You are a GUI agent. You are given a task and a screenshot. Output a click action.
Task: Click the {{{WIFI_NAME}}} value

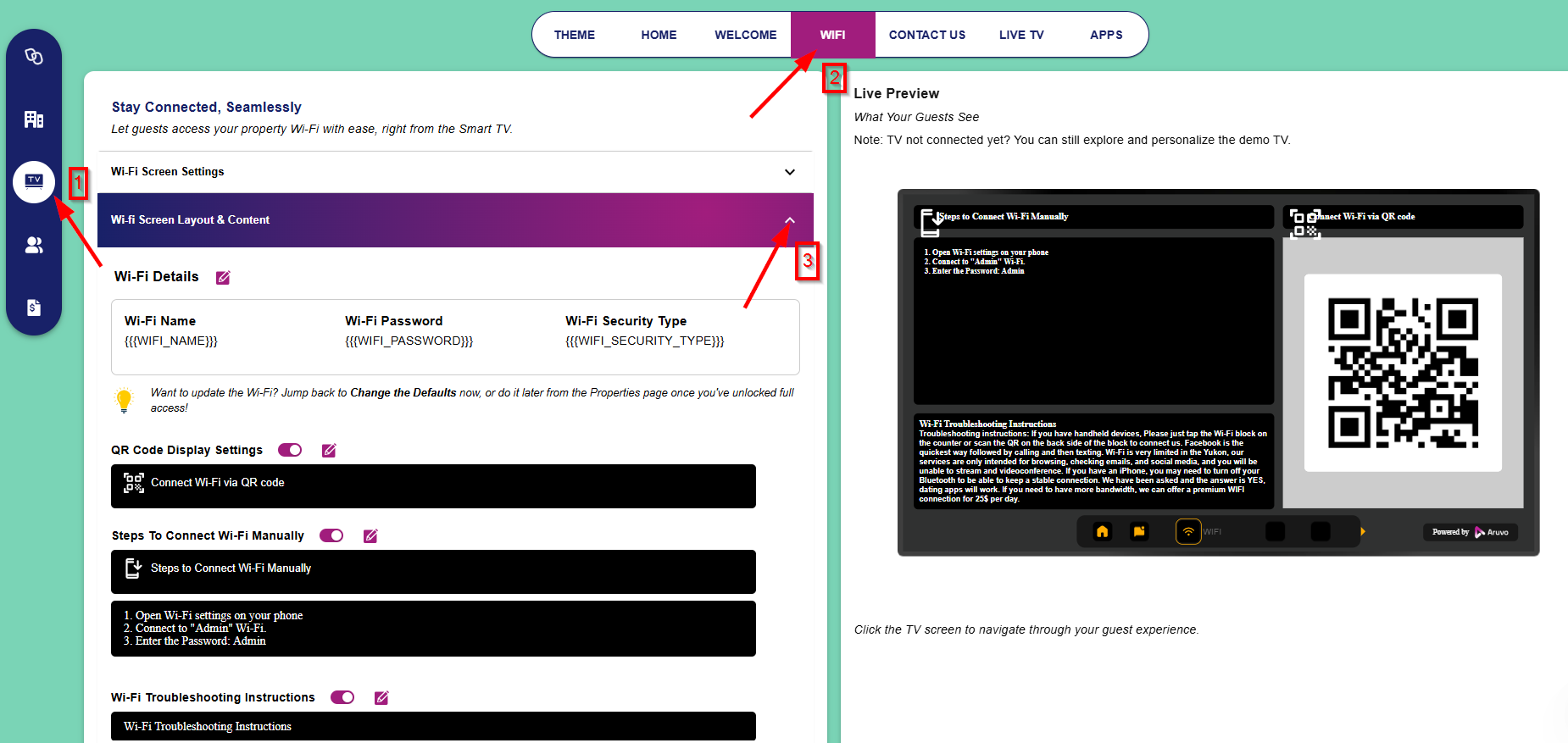[171, 341]
